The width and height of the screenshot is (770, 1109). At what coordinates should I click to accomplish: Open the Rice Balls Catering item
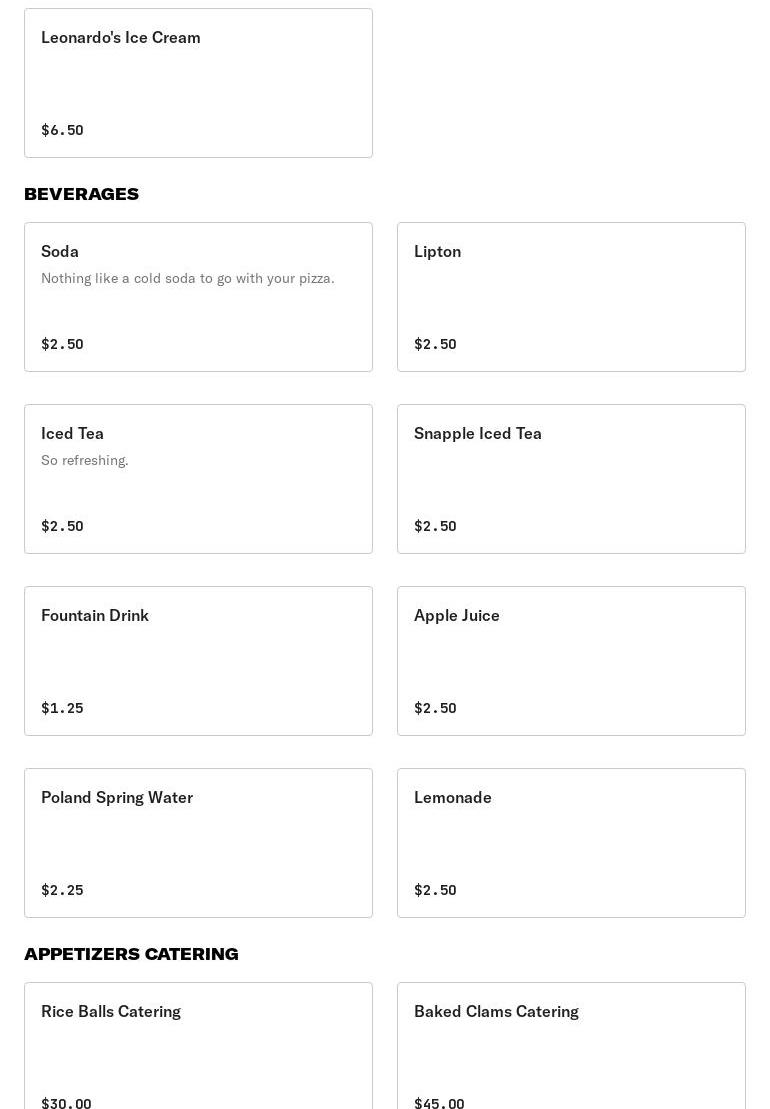(x=198, y=1045)
